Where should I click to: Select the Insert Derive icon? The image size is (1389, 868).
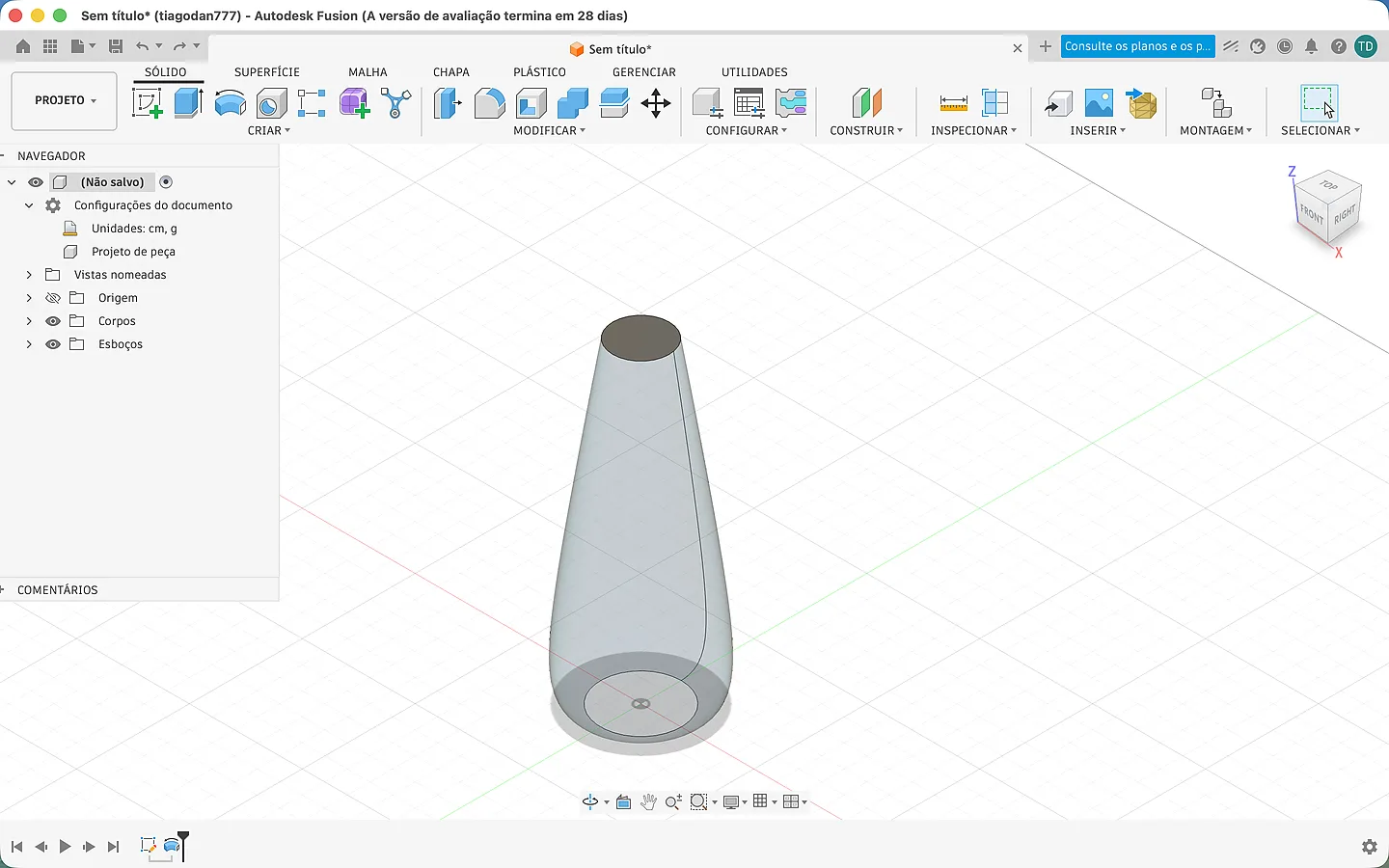pyautogui.click(x=1058, y=102)
